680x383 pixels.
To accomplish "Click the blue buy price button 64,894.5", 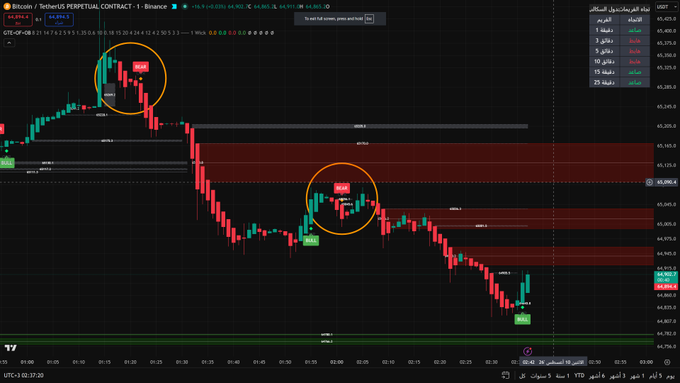I will pos(59,20).
